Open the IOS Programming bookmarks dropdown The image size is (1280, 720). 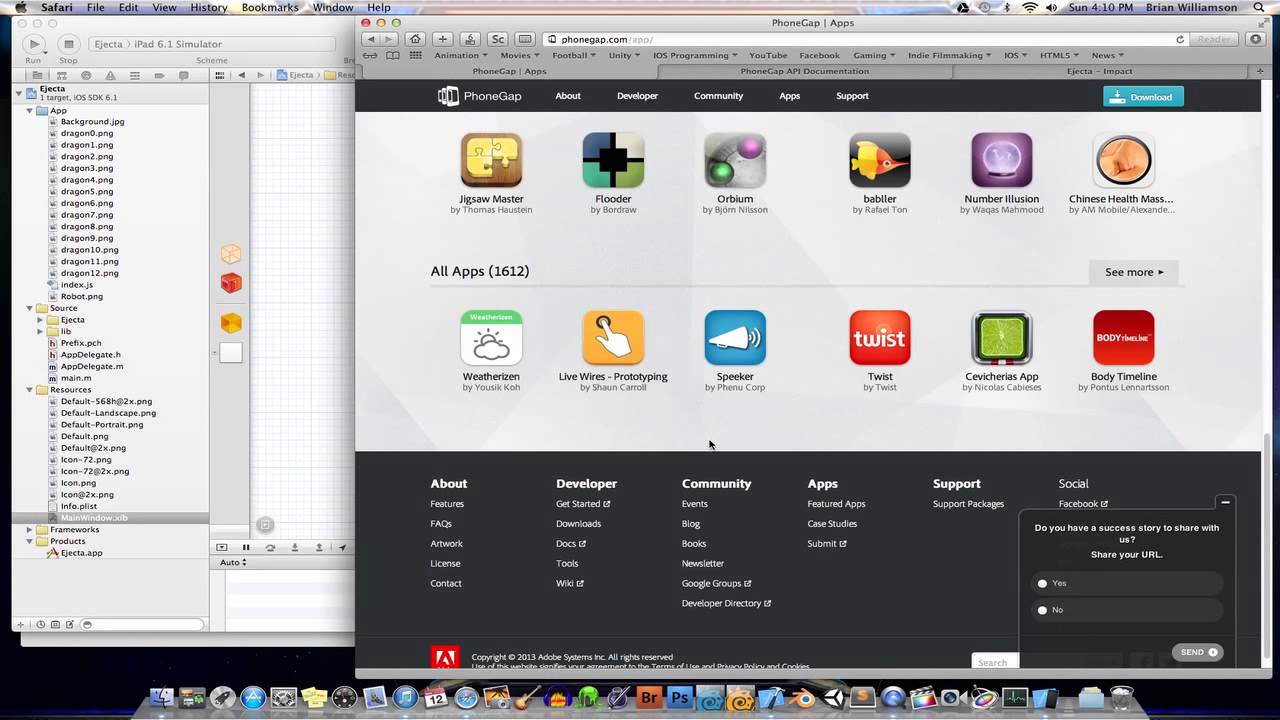click(694, 55)
